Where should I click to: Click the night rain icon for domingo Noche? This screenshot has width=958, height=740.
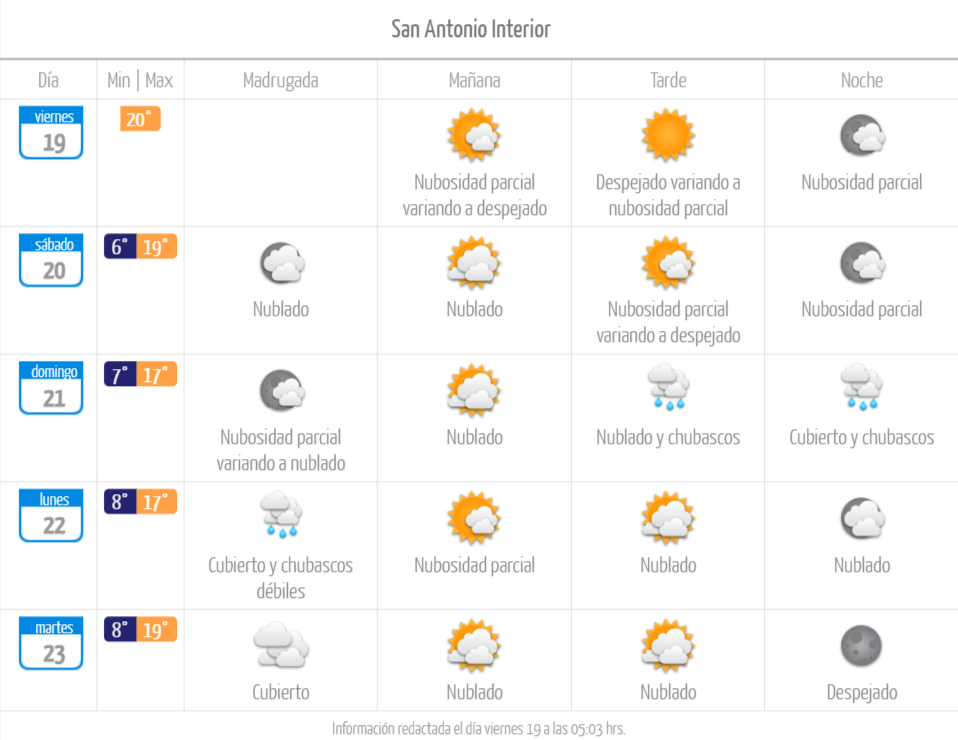point(861,388)
